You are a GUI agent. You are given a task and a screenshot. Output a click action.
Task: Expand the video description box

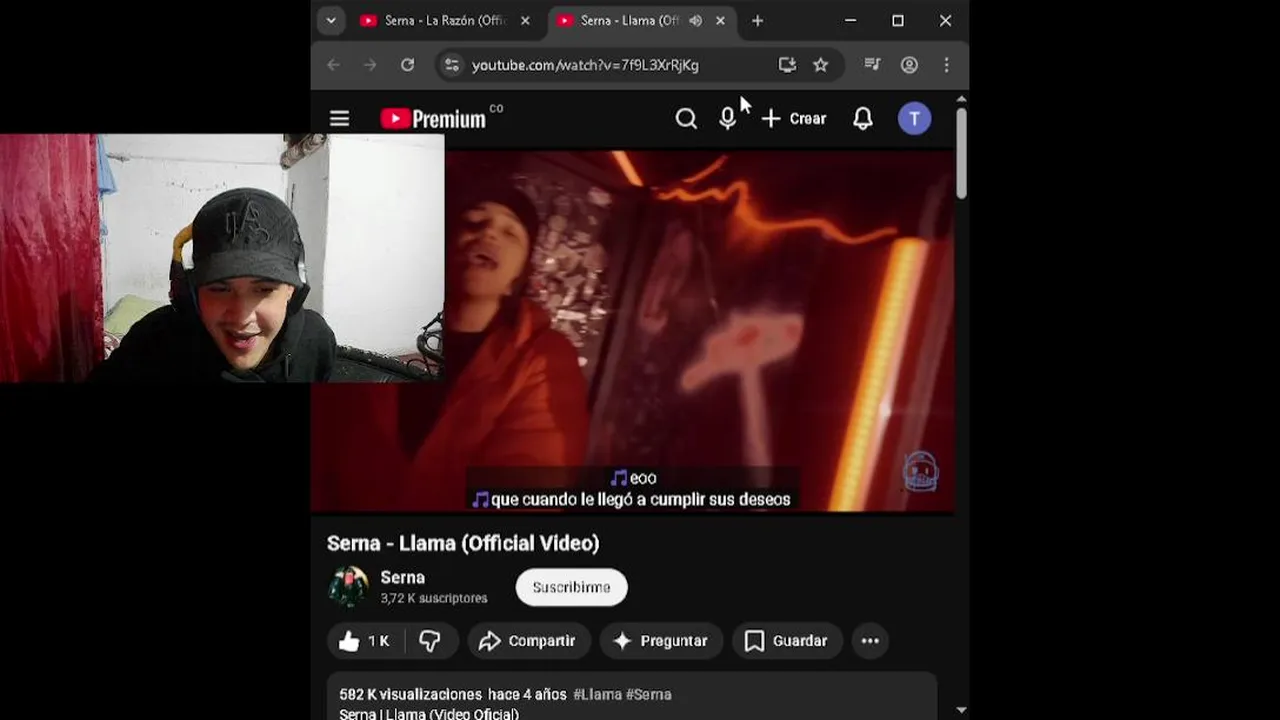(x=632, y=697)
